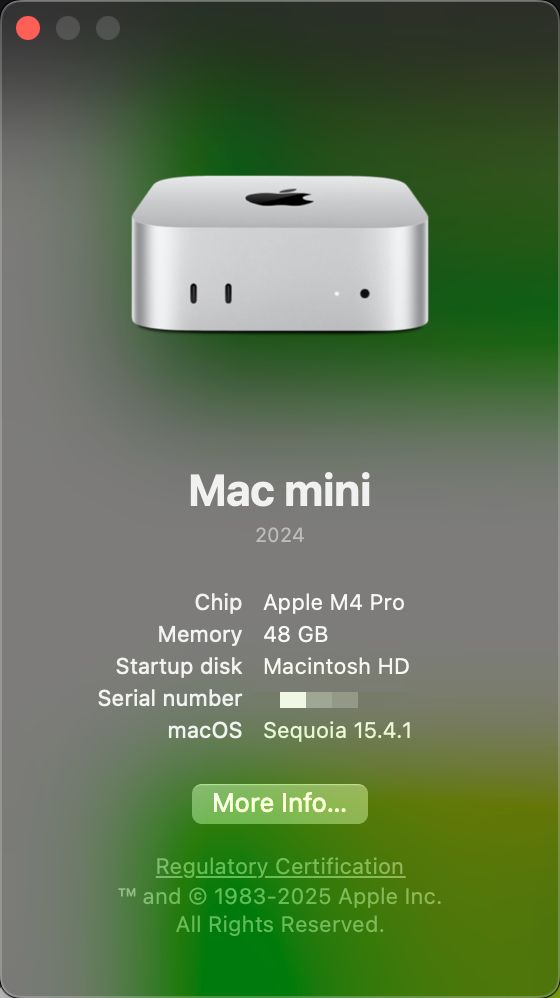This screenshot has height=998, width=560.
Task: Click the Memory label
Action: (x=200, y=634)
